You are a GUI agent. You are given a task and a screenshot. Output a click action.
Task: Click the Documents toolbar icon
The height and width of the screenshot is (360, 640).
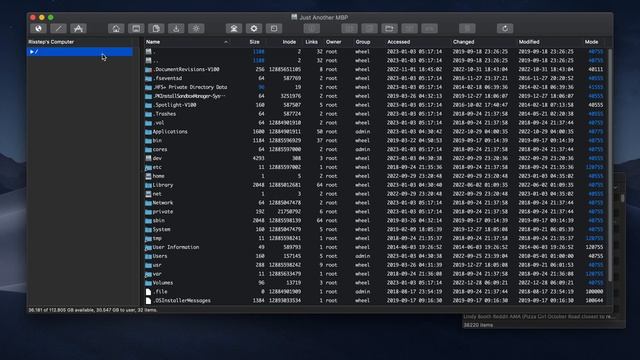pyautogui.click(x=156, y=28)
